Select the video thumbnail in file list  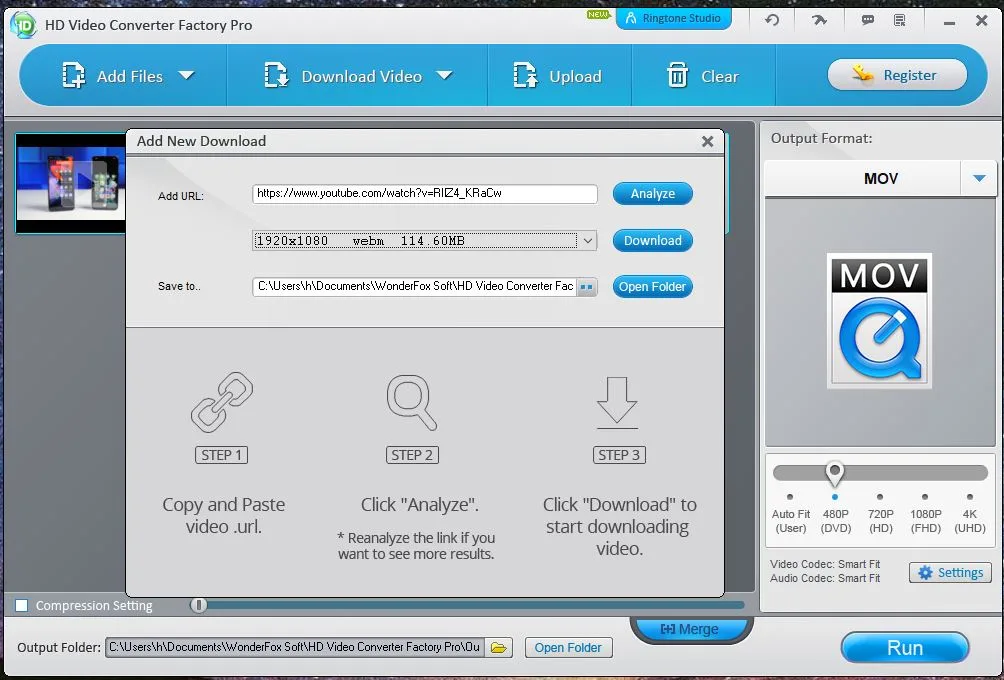[70, 184]
